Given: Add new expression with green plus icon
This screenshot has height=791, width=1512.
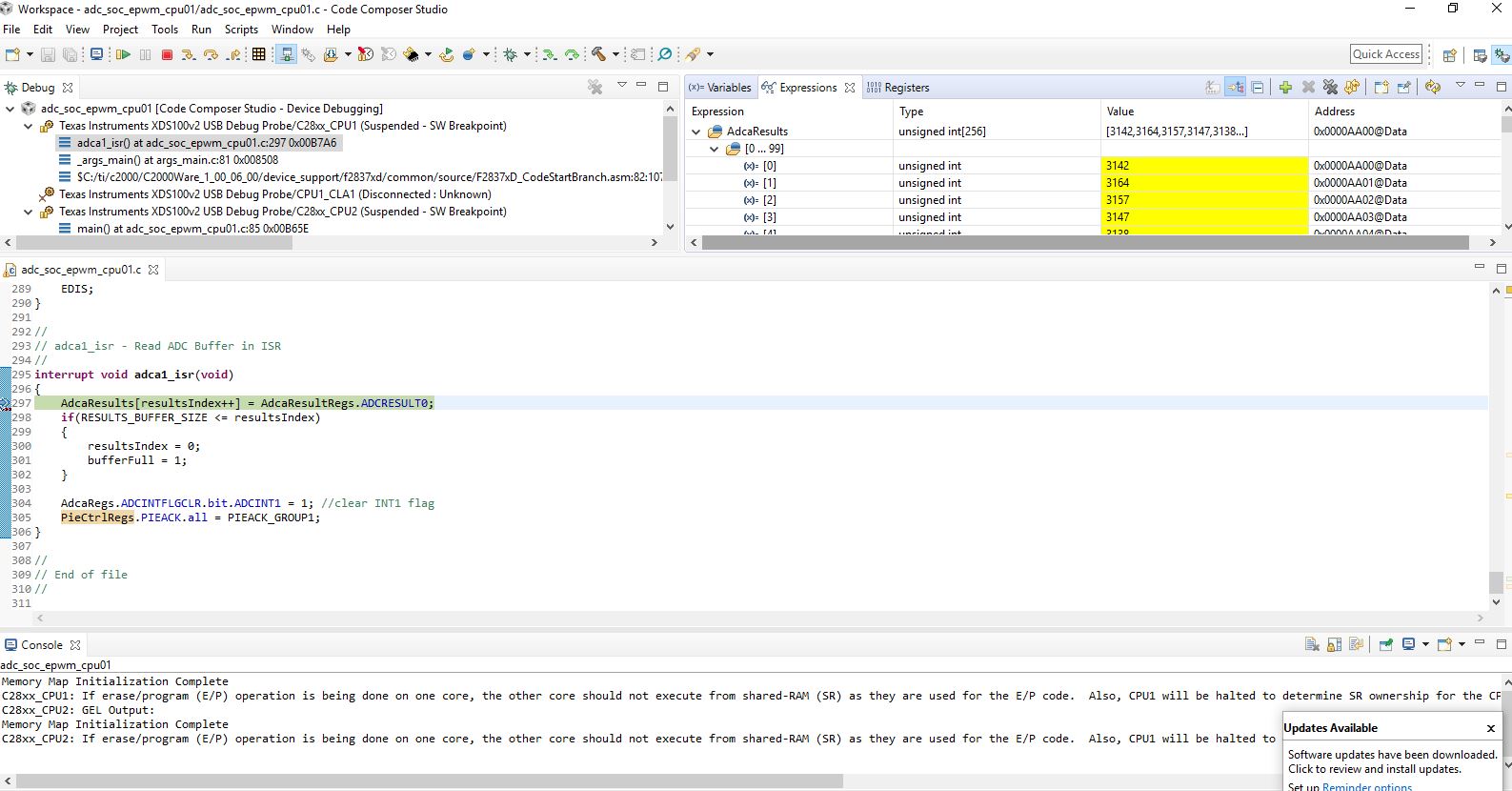Looking at the screenshot, I should pos(1285,87).
